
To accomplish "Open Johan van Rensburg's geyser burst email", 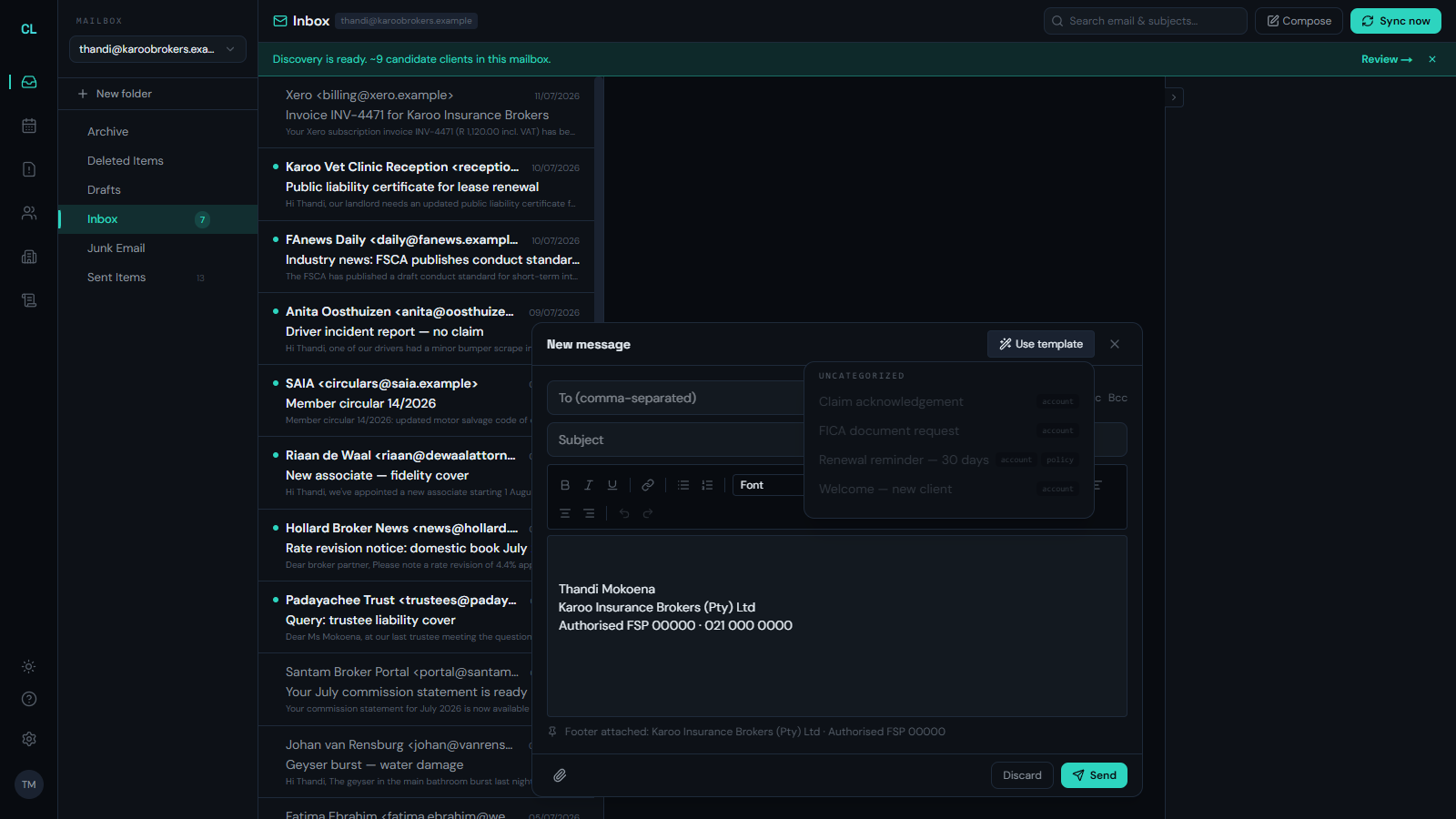I will (x=396, y=762).
